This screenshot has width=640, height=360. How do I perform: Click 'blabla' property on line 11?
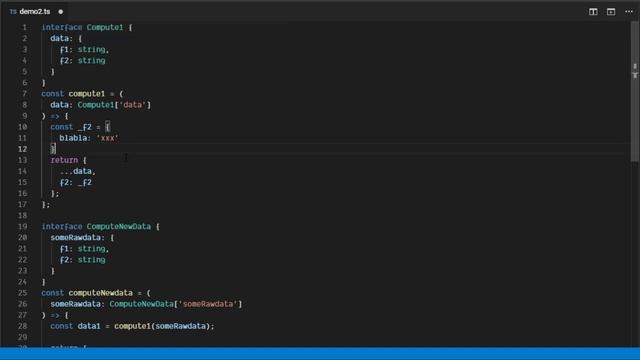[73, 138]
